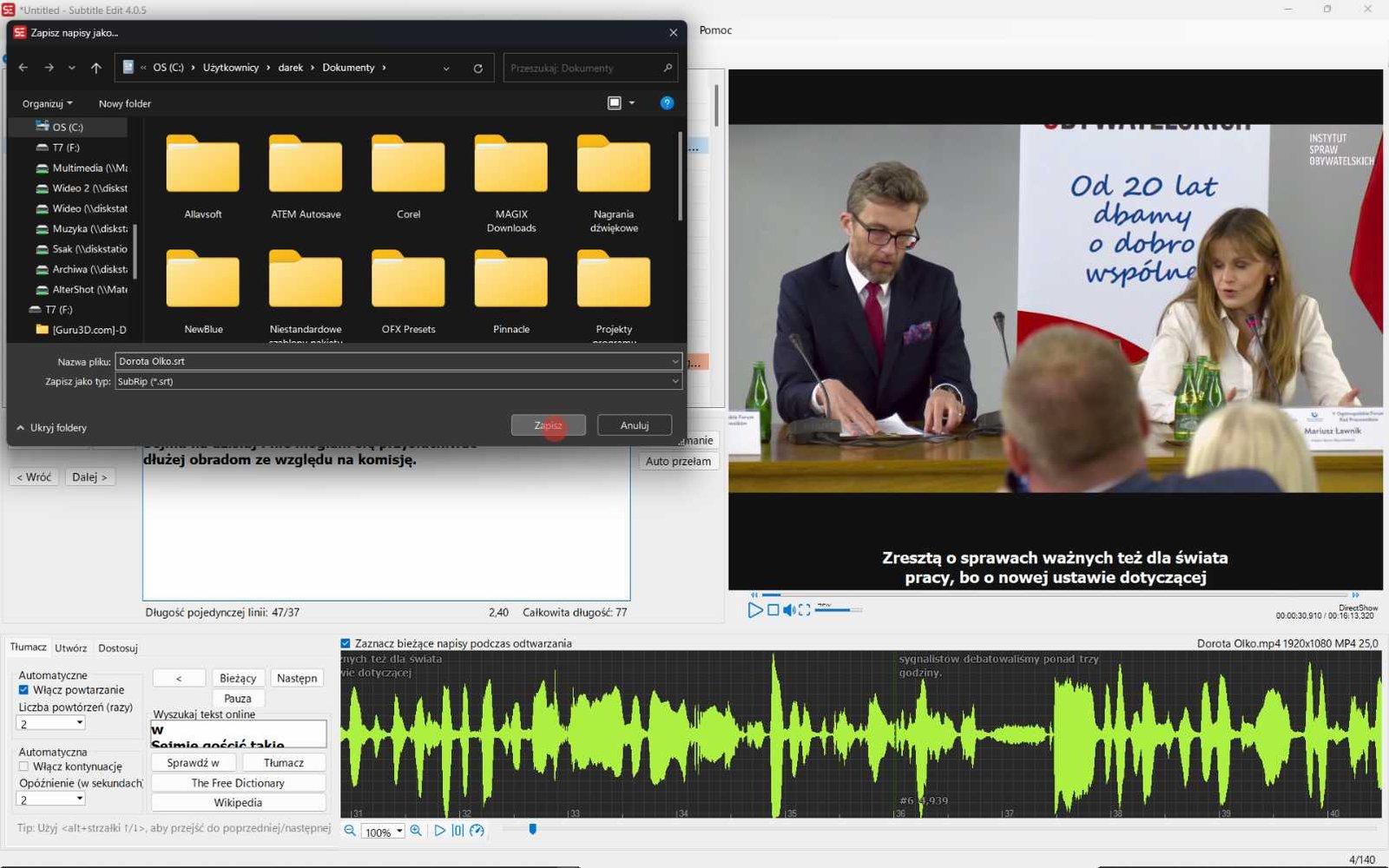Click the waveform position slider handle
Viewport: 1389px width, 868px height.
(532, 830)
